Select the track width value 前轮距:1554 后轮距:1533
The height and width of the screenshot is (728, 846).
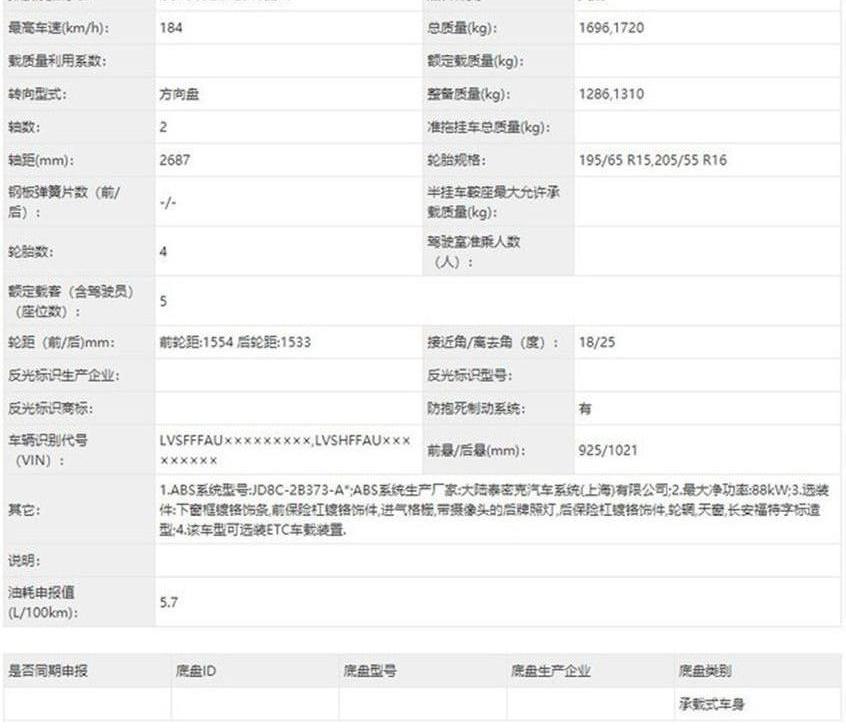(x=235, y=342)
